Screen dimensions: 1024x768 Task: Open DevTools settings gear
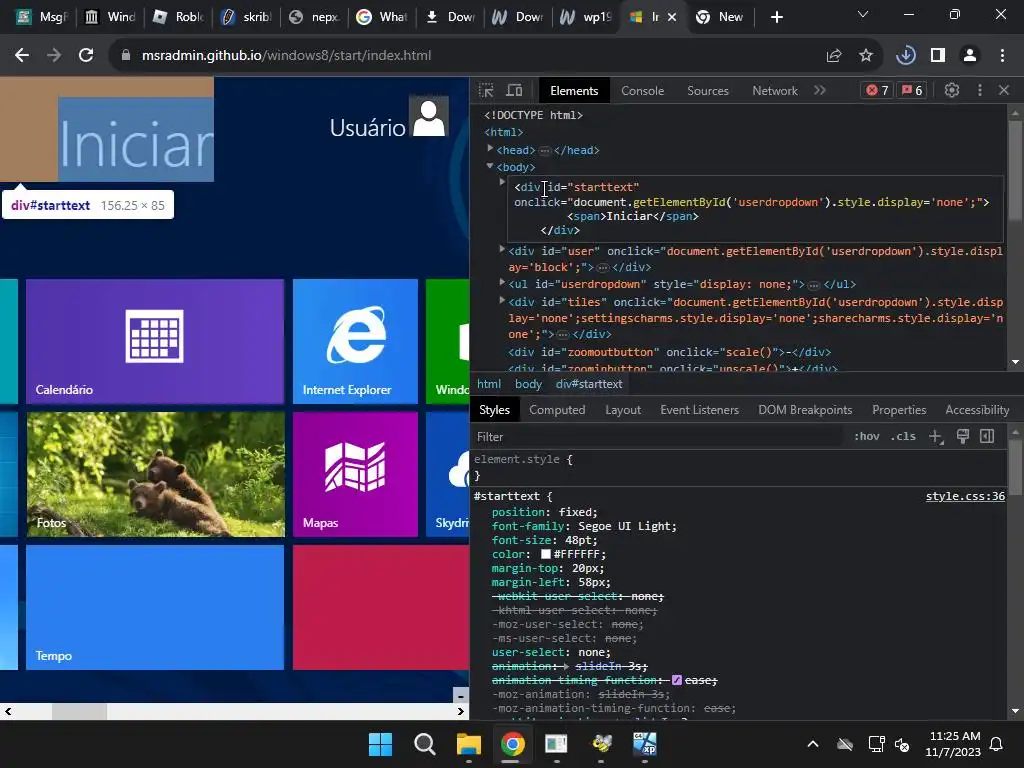click(952, 90)
